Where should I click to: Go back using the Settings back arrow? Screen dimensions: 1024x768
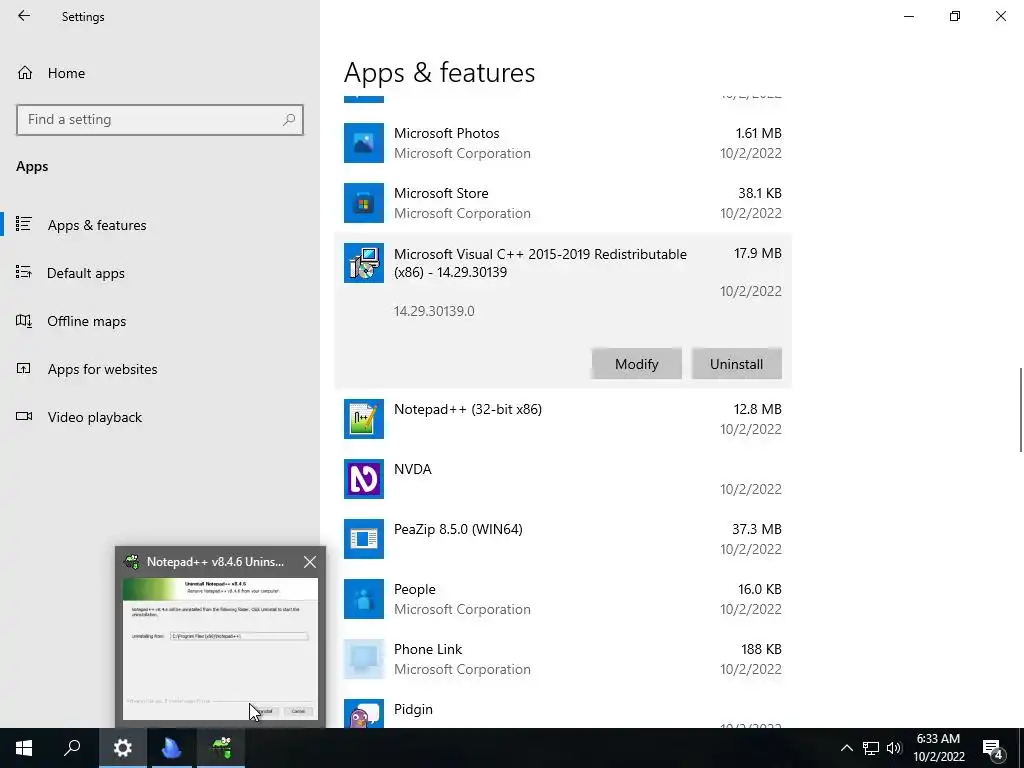(24, 16)
